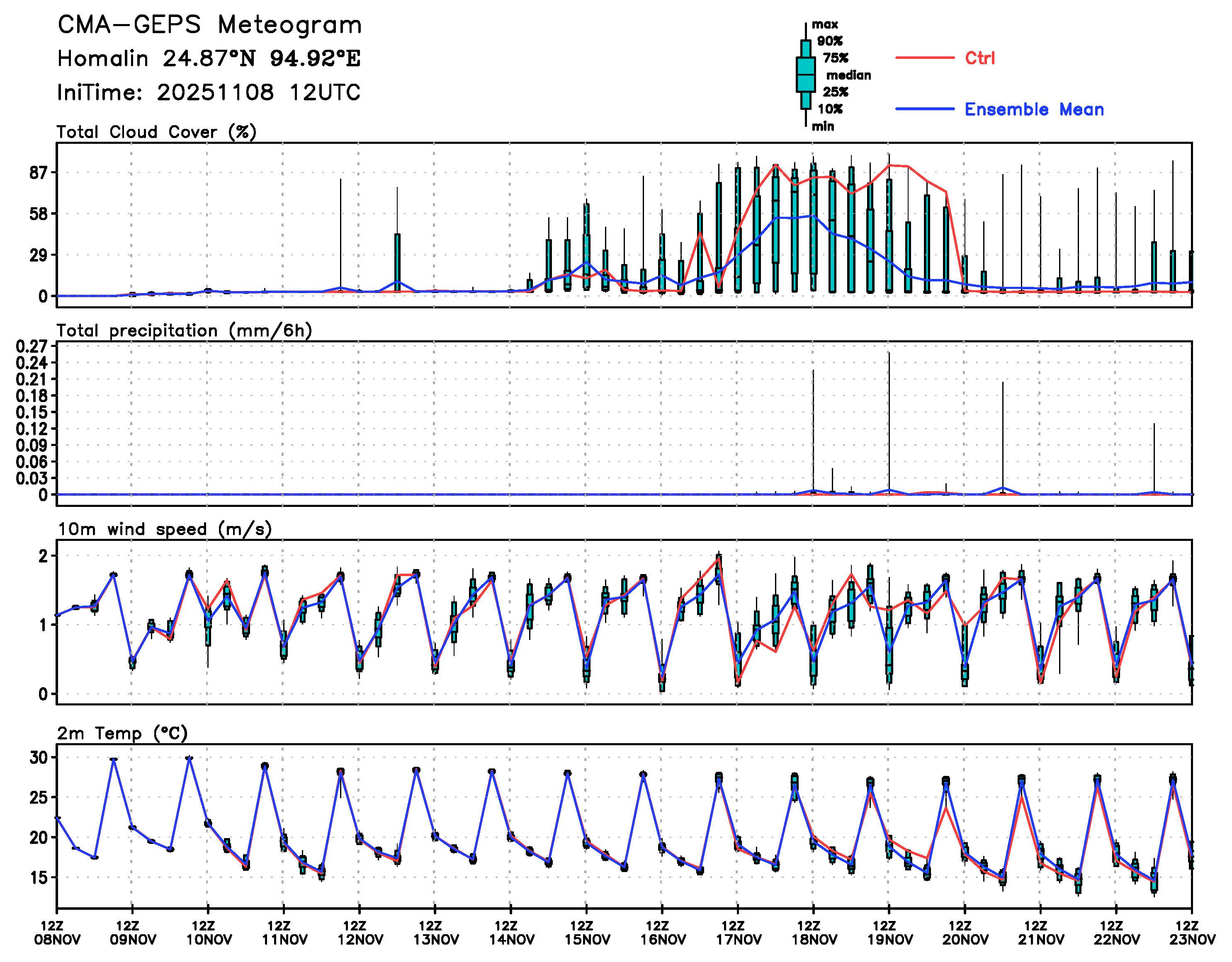Click the CMA-GEPS Meteogram title
The width and height of the screenshot is (1232, 962).
(x=209, y=25)
